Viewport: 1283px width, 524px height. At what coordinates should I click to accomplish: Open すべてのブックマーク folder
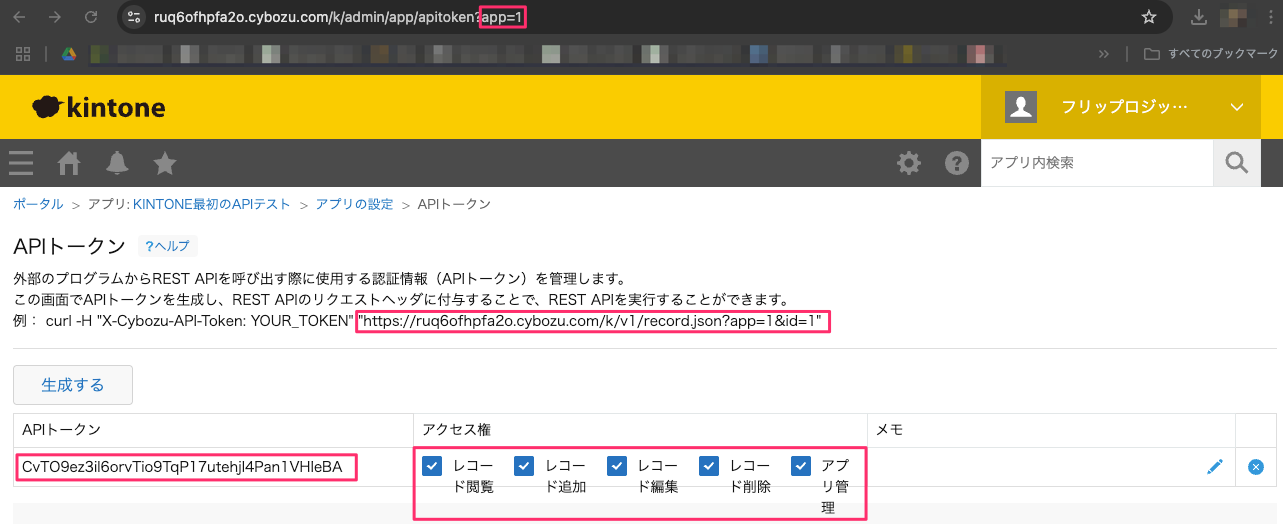click(x=1212, y=54)
